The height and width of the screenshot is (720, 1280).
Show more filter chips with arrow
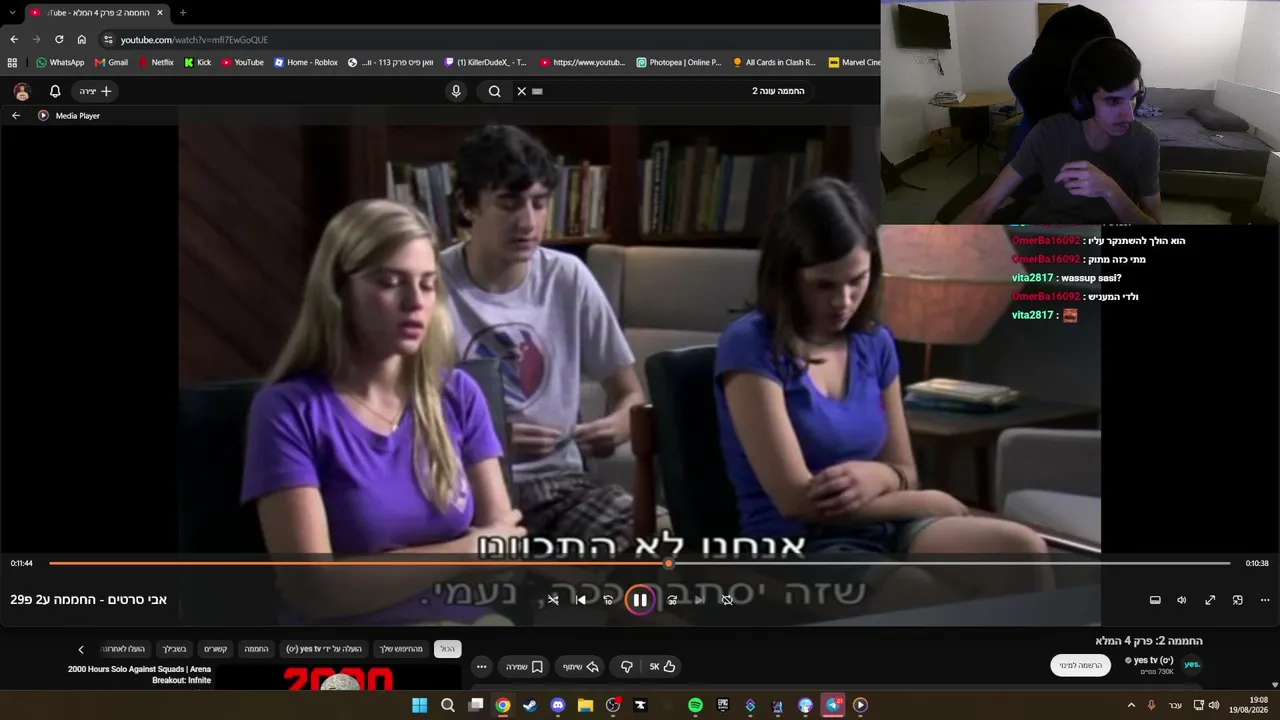coord(81,649)
